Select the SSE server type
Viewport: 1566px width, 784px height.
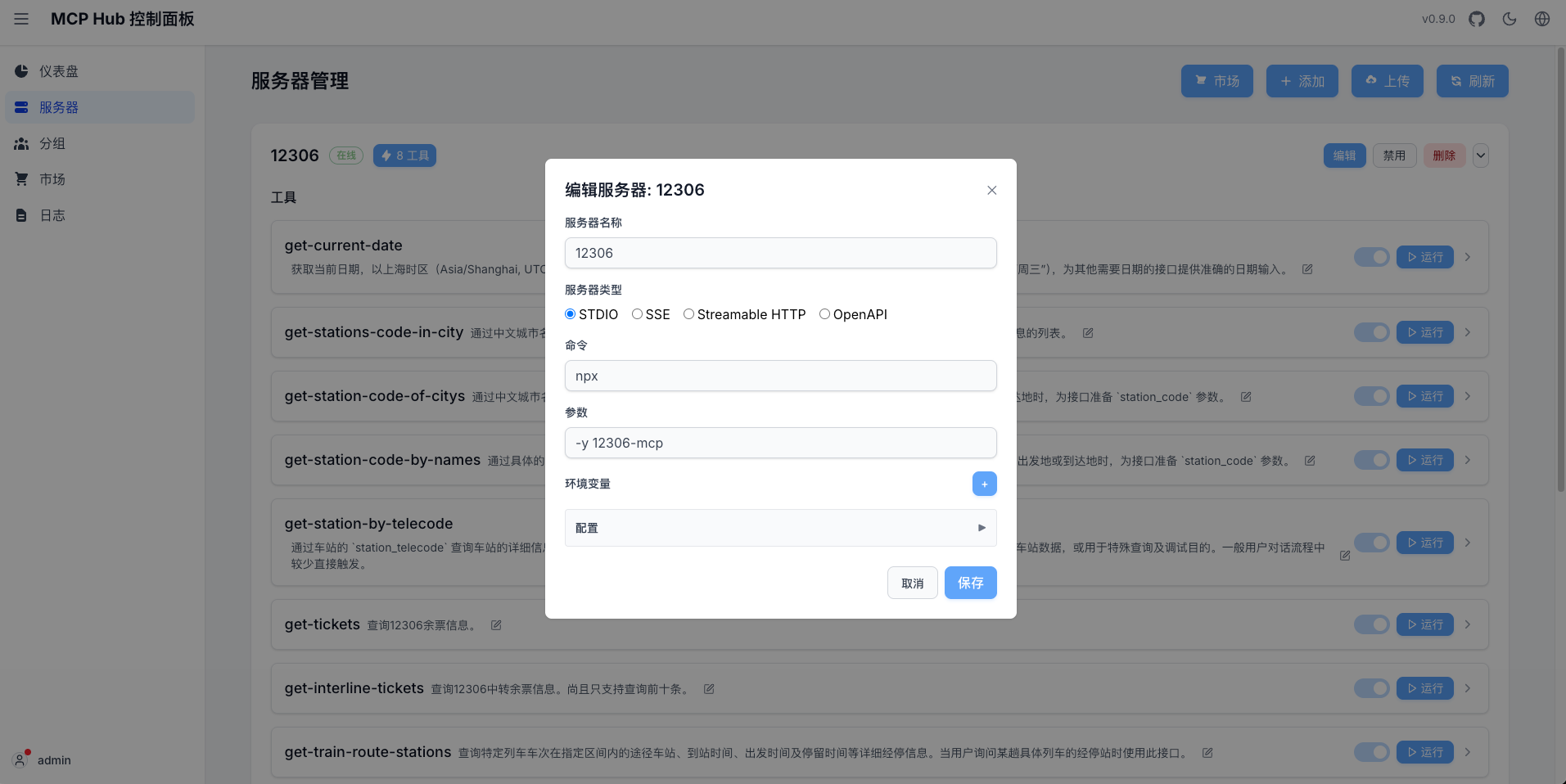(637, 314)
